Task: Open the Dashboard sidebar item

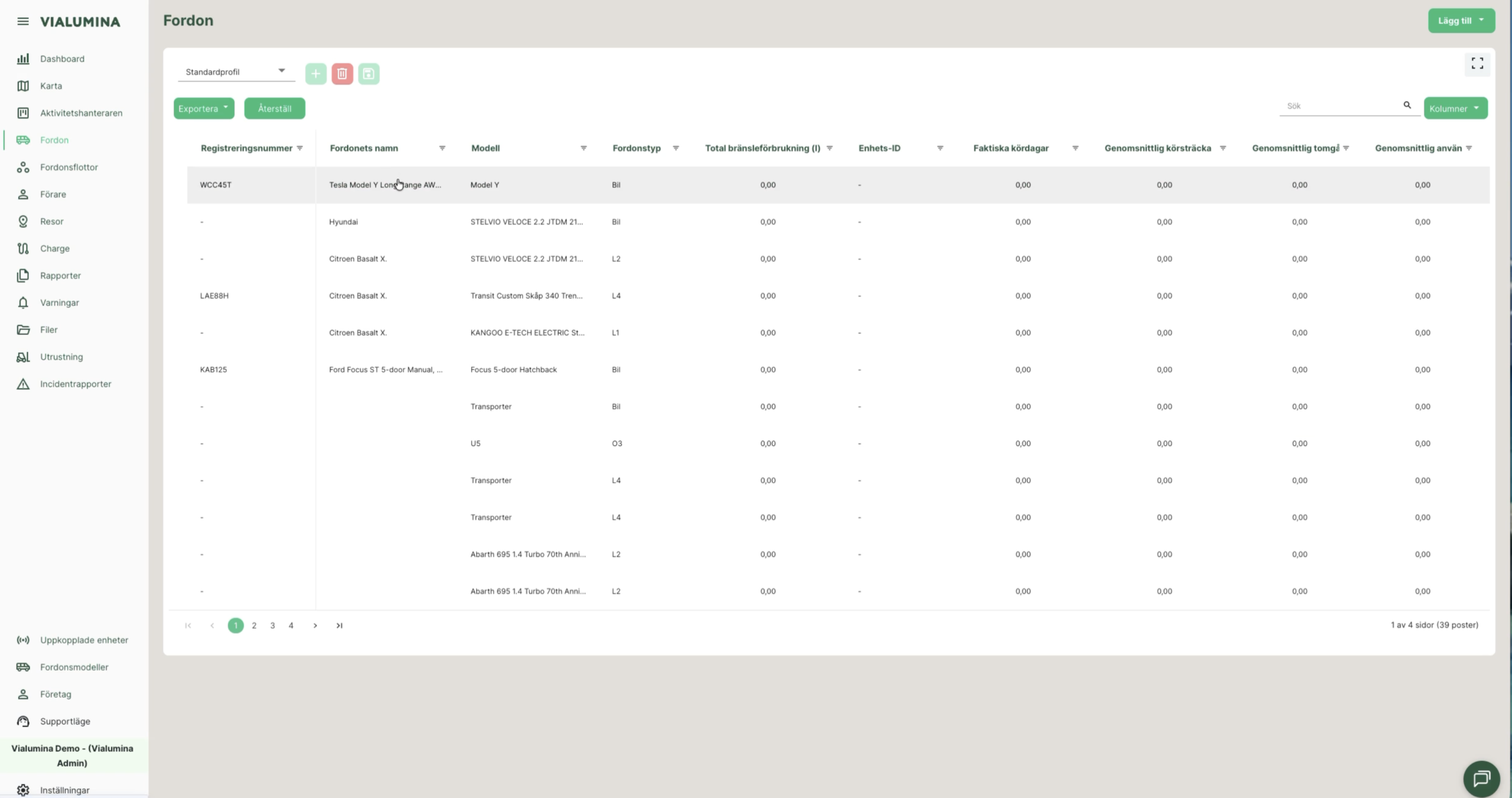Action: tap(62, 58)
